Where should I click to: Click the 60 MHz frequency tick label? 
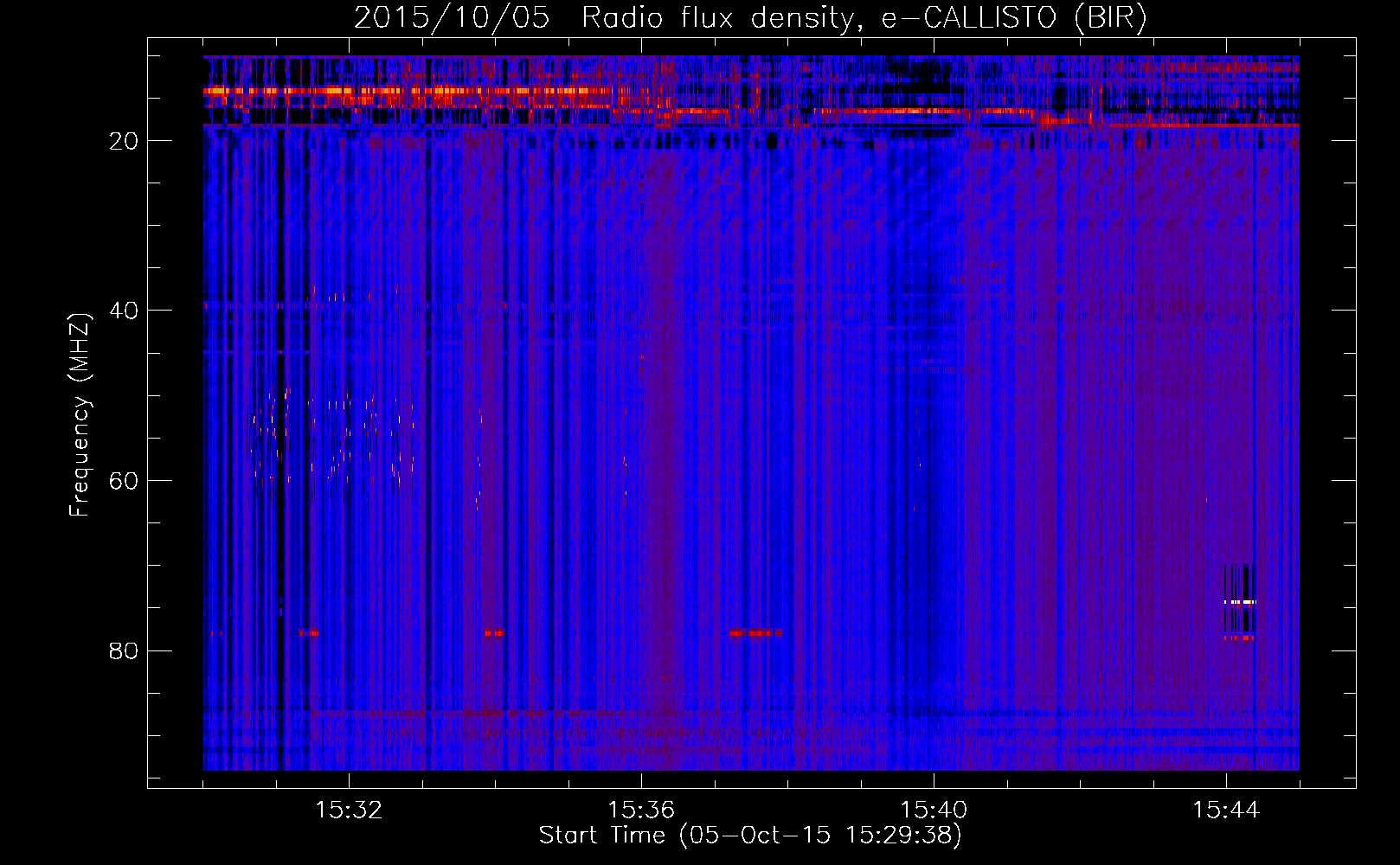[x=124, y=481]
